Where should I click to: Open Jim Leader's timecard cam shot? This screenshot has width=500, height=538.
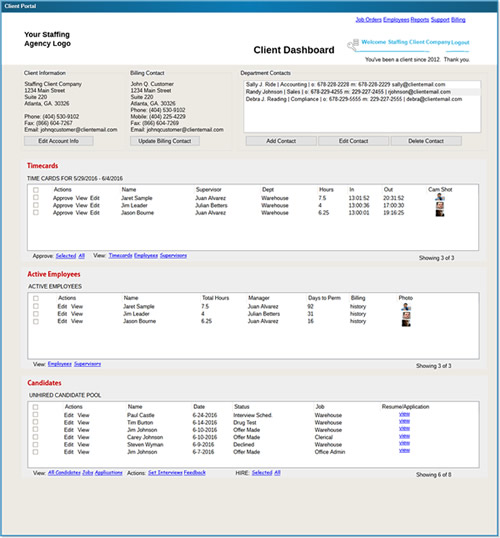pos(440,206)
